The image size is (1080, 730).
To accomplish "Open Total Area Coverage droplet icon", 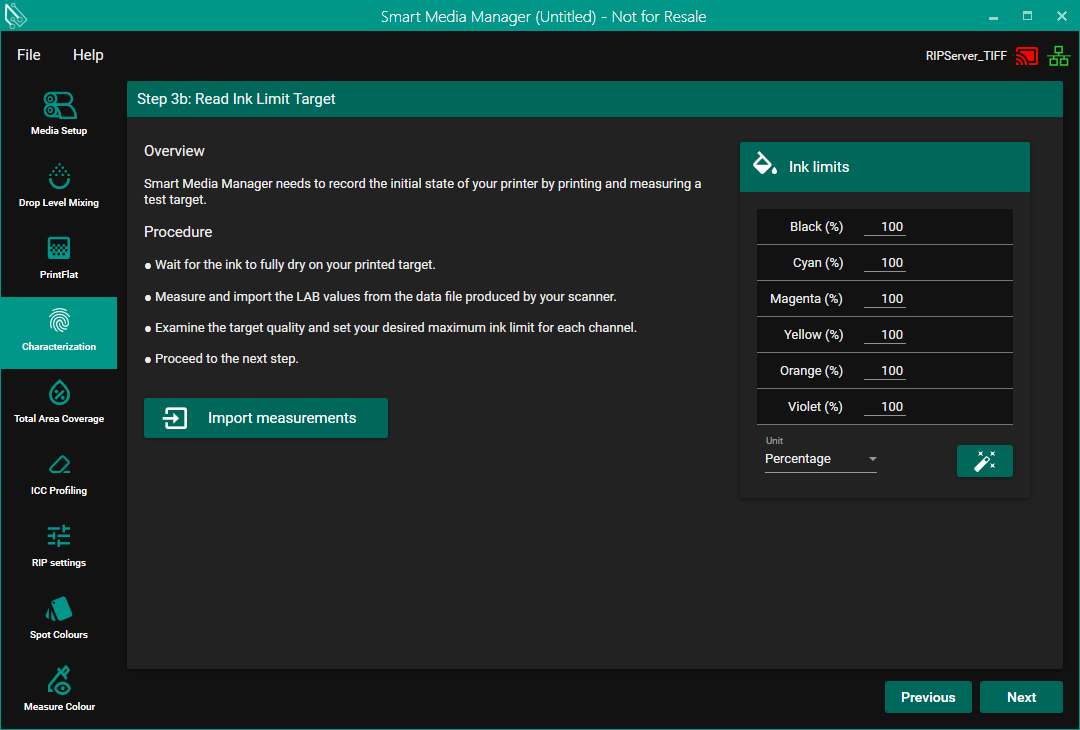I will (x=59, y=393).
